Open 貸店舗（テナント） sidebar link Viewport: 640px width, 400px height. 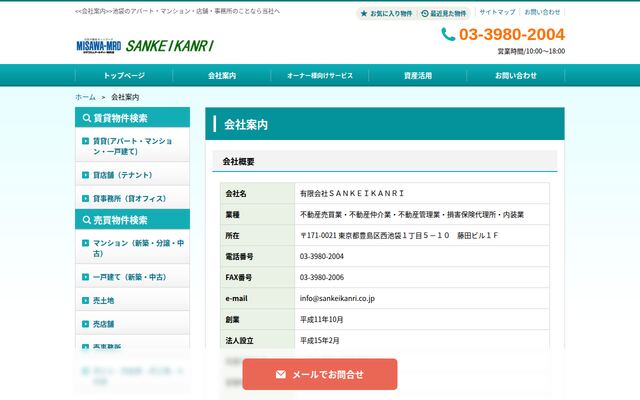tap(133, 175)
